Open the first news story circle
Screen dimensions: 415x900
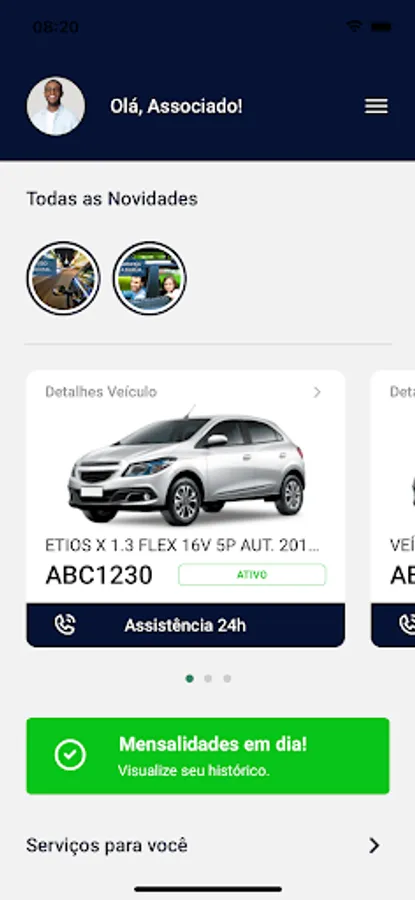pyautogui.click(x=64, y=278)
